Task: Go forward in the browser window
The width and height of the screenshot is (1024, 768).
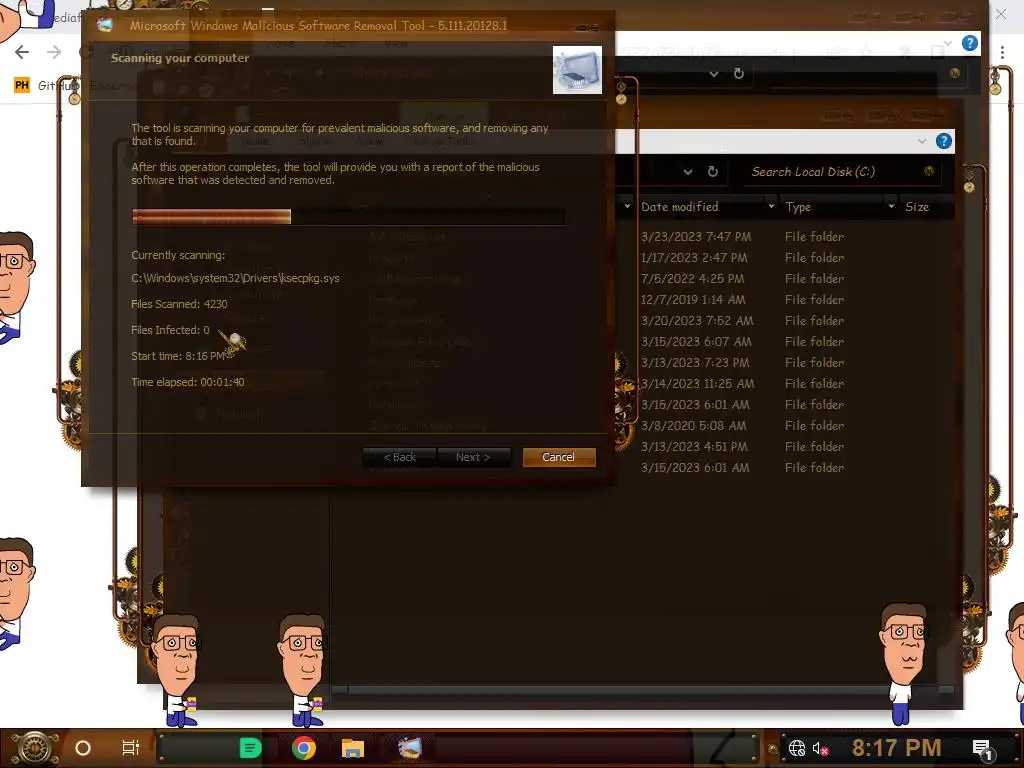Action: tap(54, 52)
